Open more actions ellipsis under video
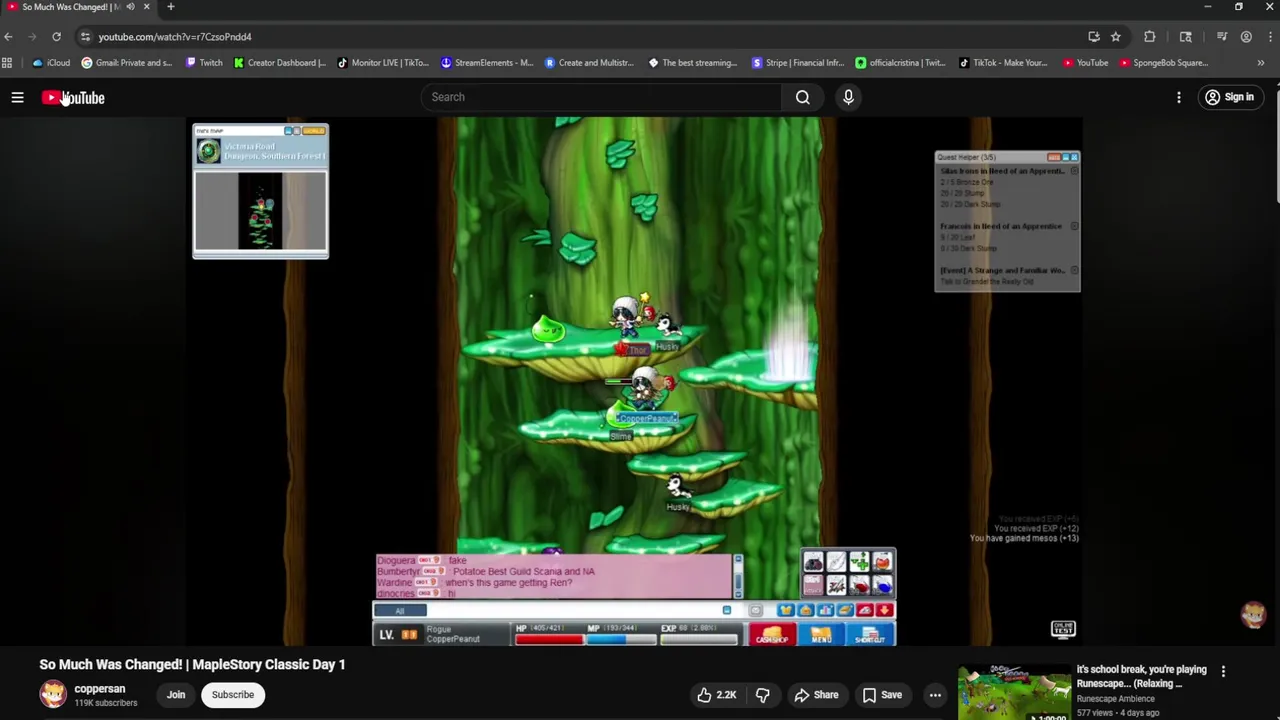Viewport: 1280px width, 720px height. tap(935, 695)
